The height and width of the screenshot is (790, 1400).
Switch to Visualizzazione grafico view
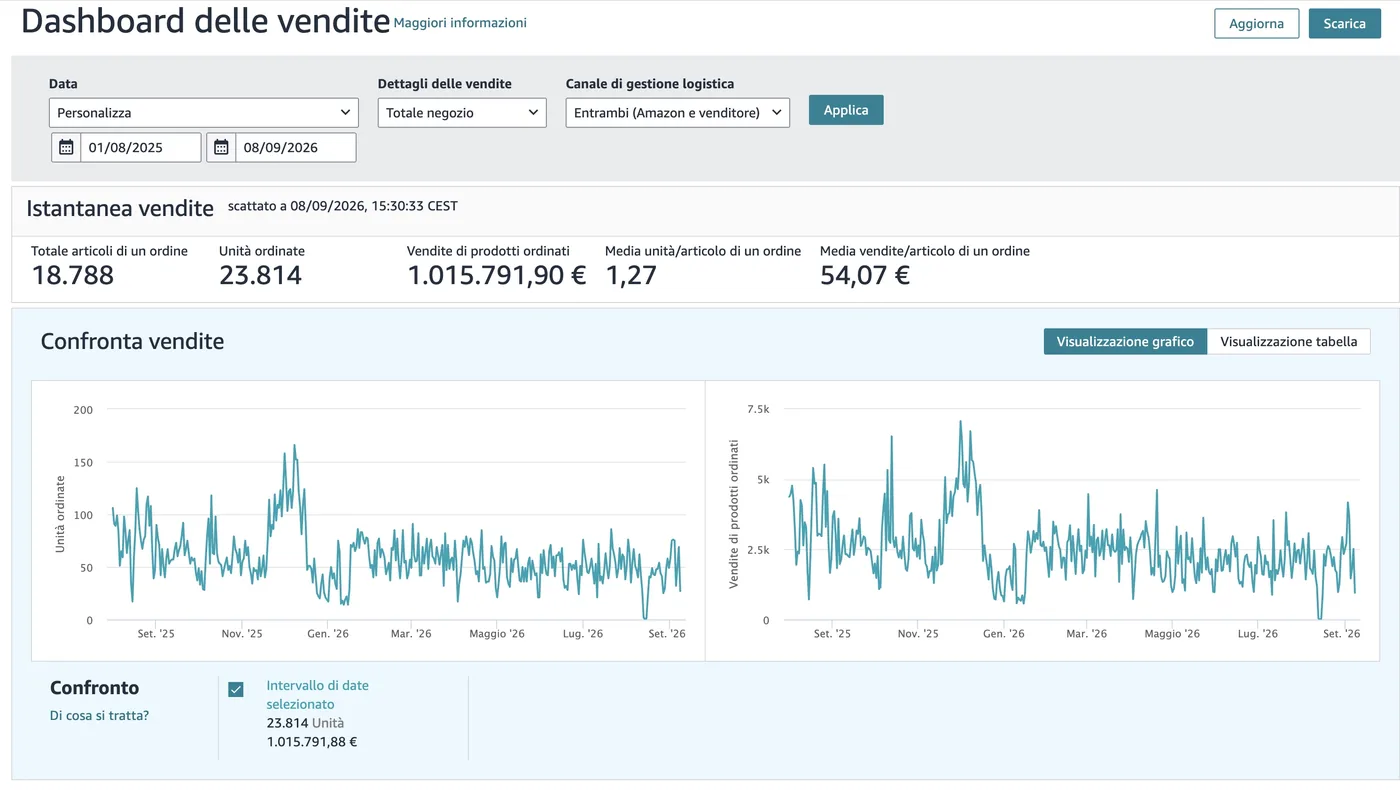1125,341
